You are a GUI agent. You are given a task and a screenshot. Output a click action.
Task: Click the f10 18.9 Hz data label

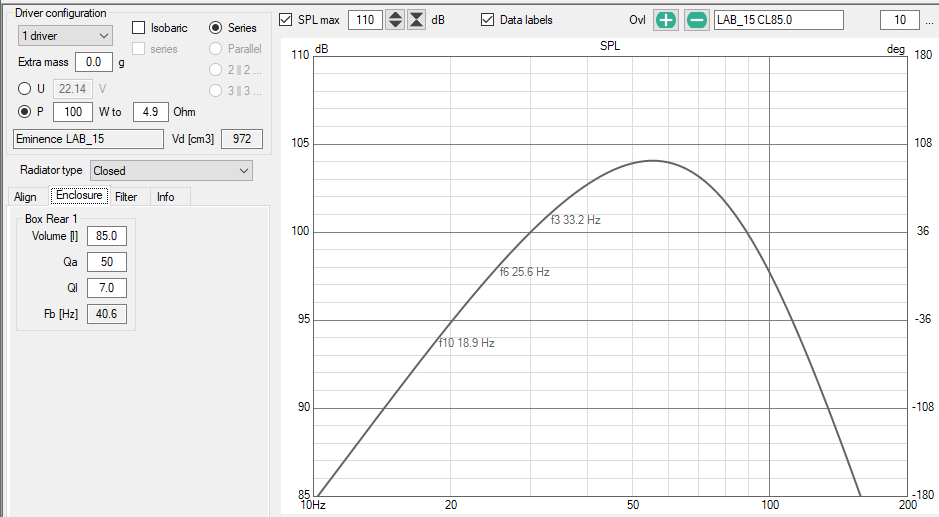coord(467,343)
